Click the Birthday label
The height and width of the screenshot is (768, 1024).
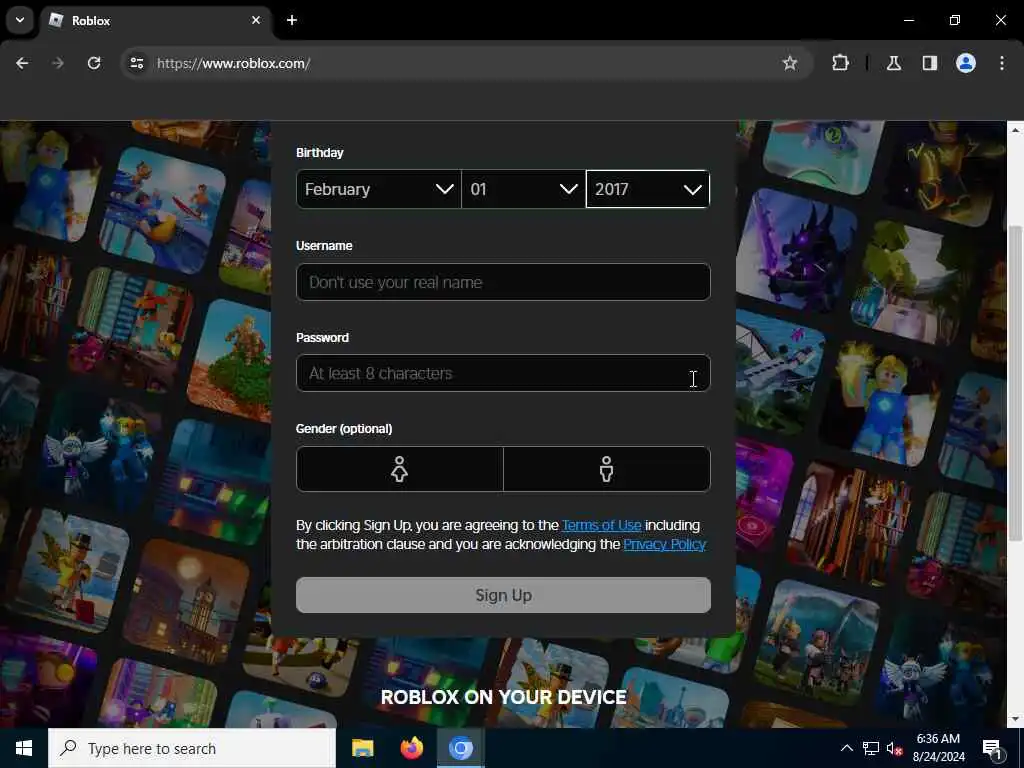(319, 152)
